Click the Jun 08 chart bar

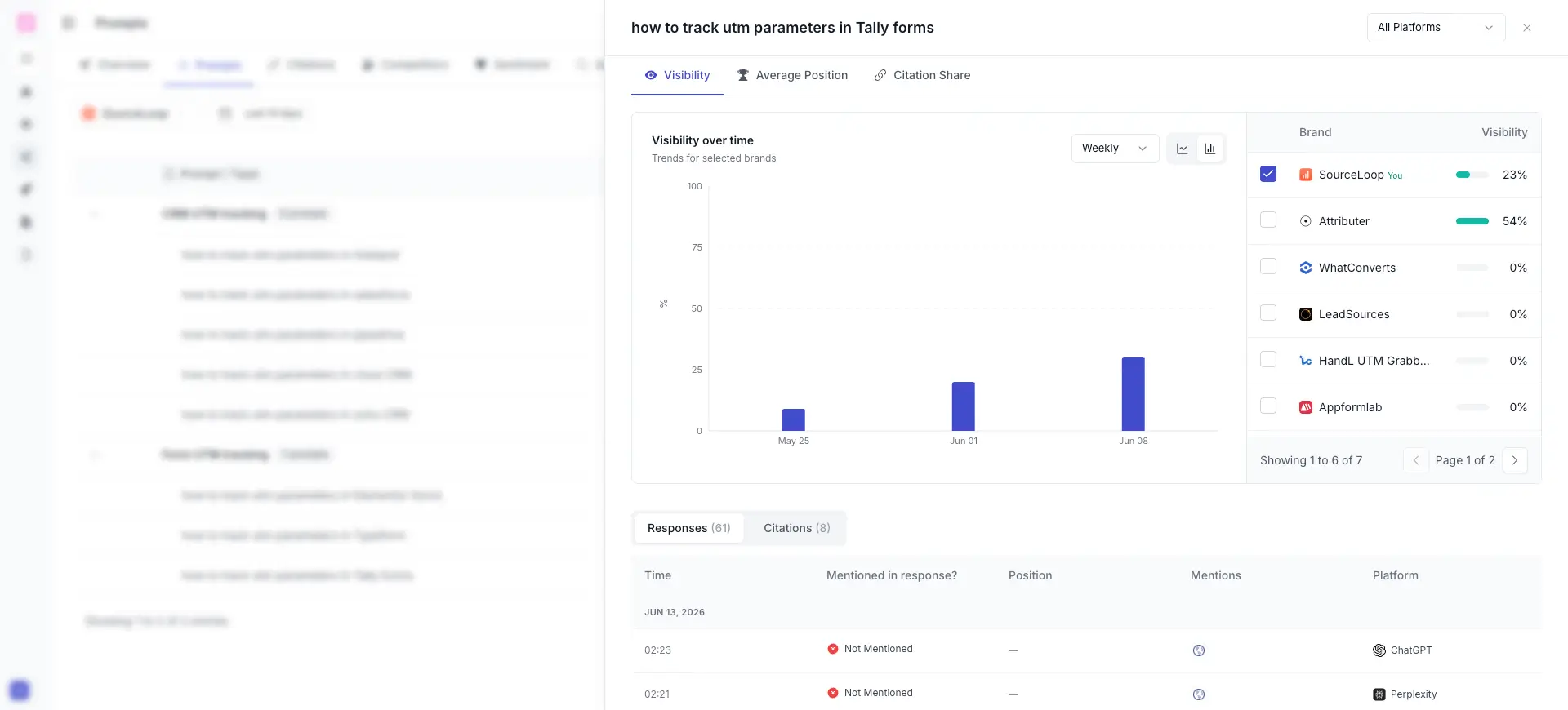pyautogui.click(x=1134, y=394)
